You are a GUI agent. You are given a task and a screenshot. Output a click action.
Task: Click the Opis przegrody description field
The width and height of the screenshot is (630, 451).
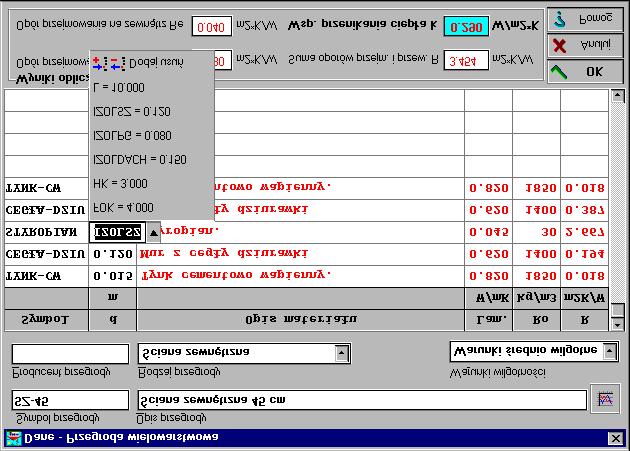coord(362,400)
